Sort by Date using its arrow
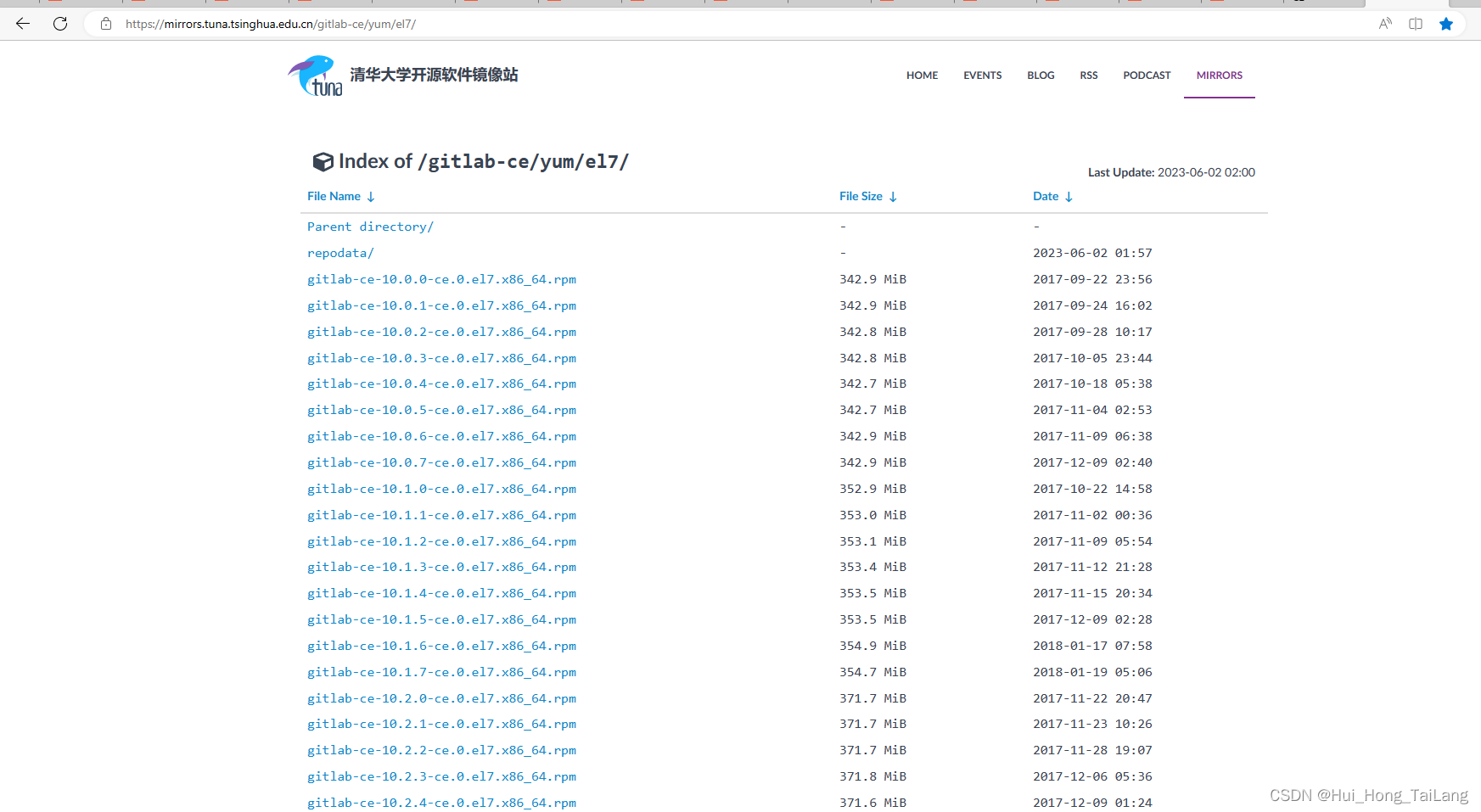The width and height of the screenshot is (1481, 812). click(1069, 197)
